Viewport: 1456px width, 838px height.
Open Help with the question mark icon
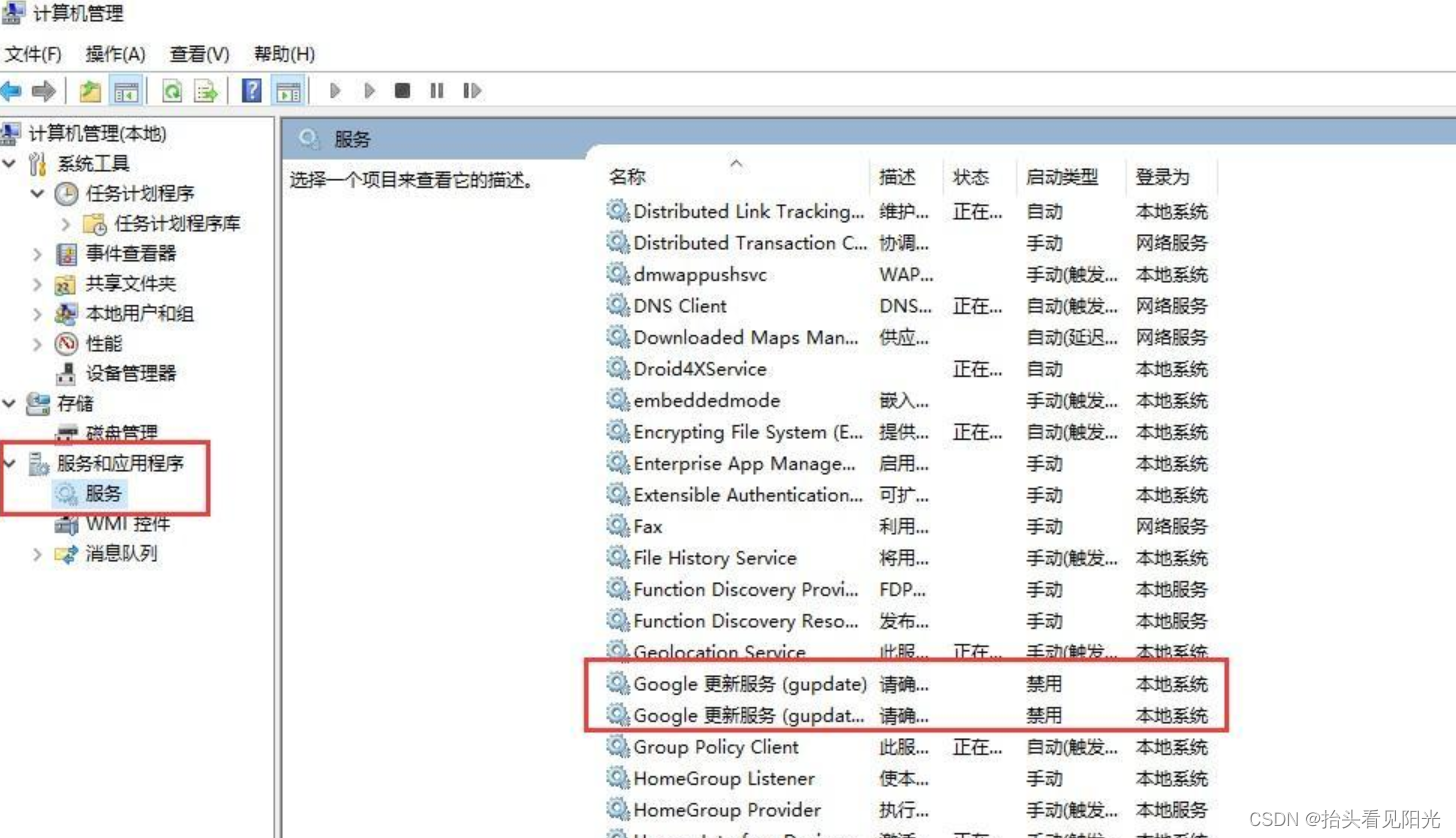click(x=252, y=91)
